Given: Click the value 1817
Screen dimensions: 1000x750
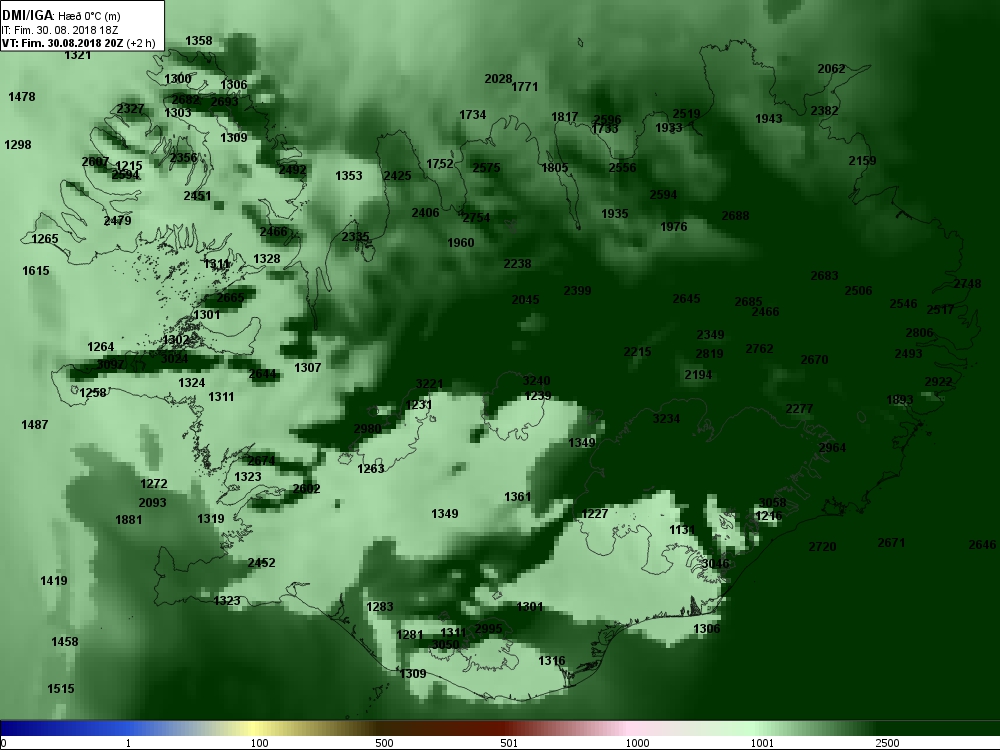Looking at the screenshot, I should (564, 117).
